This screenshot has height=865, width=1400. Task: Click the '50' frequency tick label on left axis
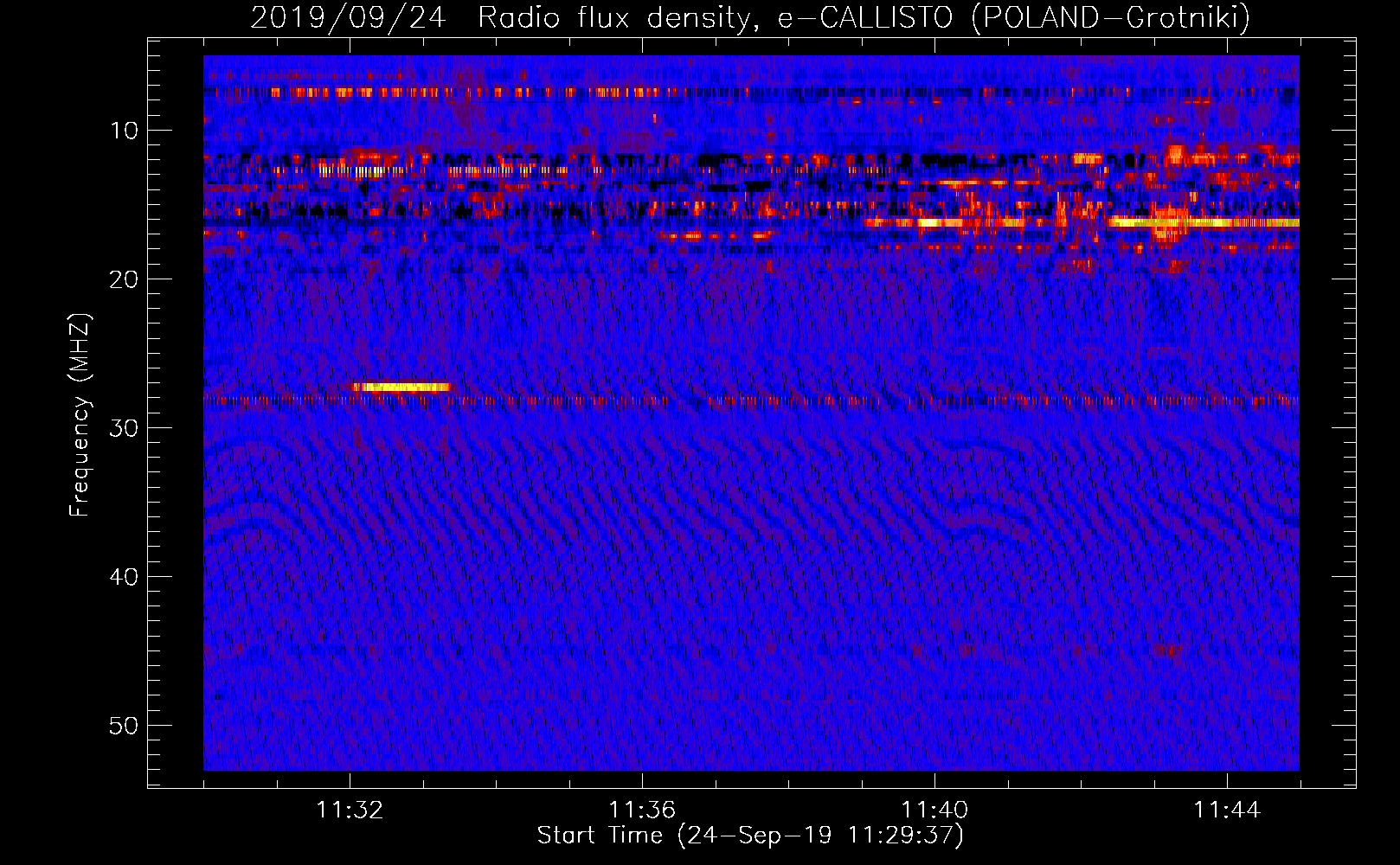[x=125, y=726]
